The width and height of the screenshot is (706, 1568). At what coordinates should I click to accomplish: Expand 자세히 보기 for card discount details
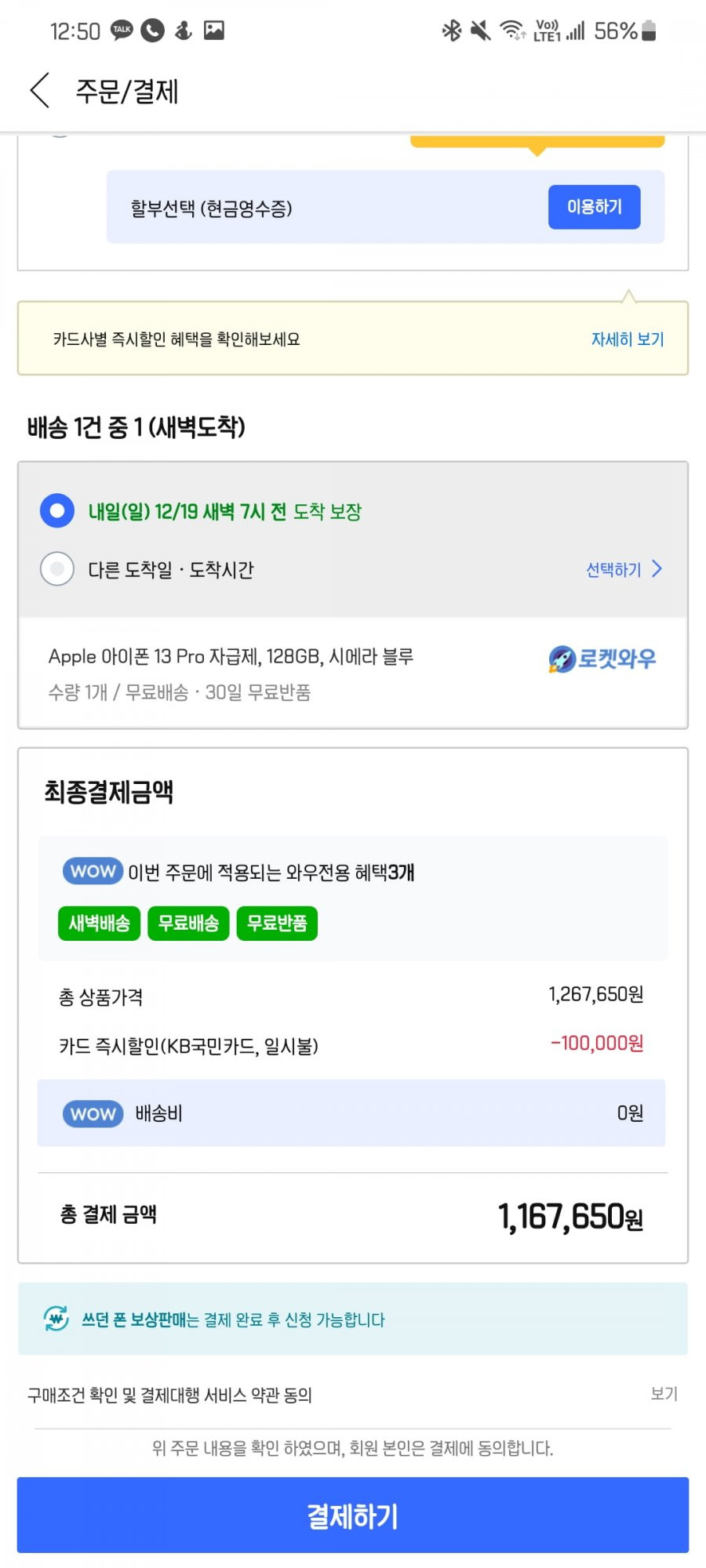628,339
